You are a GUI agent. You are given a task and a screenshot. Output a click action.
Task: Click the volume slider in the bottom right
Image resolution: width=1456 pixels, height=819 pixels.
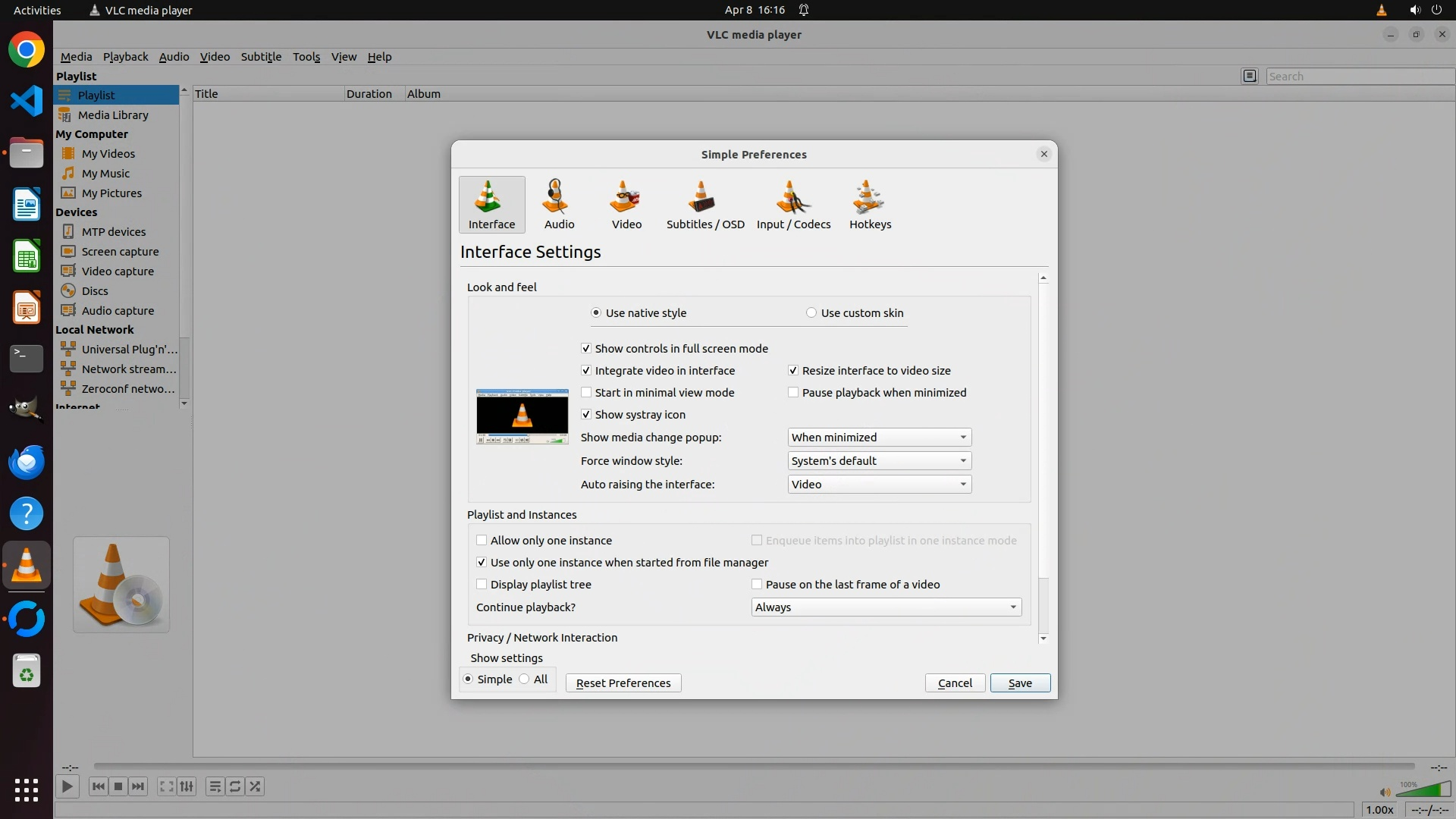[x=1423, y=790]
